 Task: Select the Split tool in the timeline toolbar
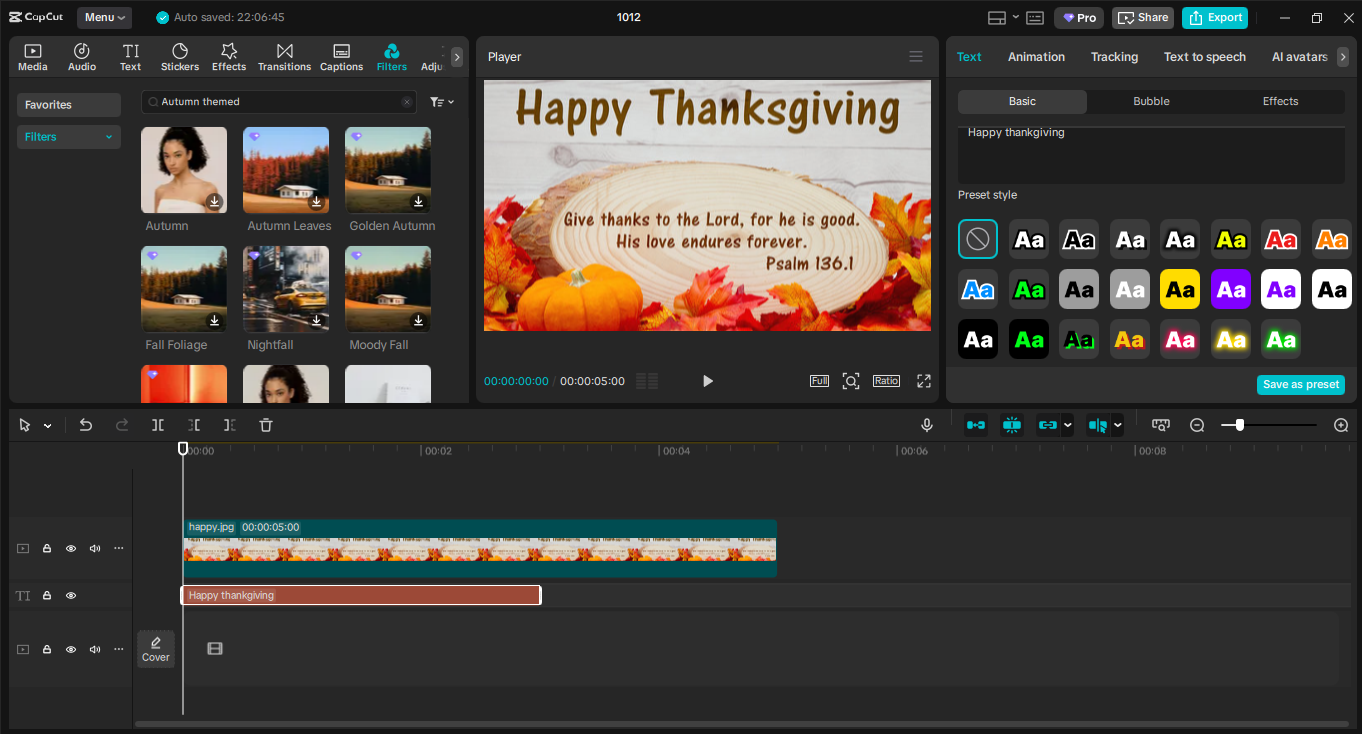(157, 425)
